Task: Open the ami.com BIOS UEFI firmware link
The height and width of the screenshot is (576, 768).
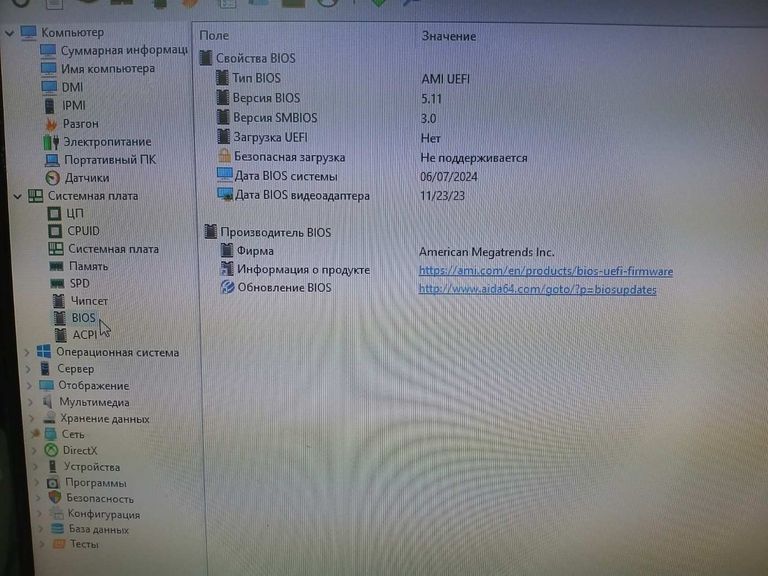Action: 545,271
